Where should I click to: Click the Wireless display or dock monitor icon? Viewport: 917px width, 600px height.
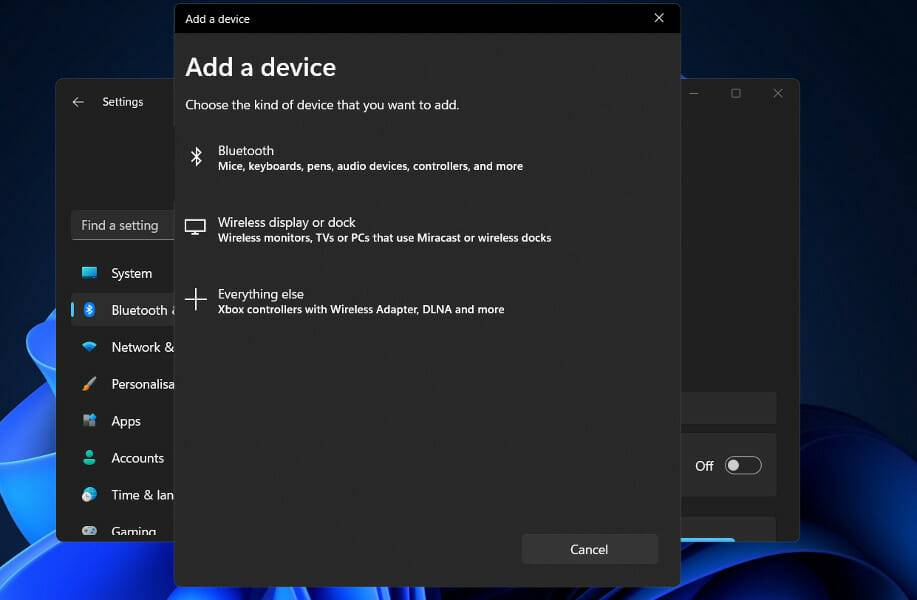tap(196, 226)
